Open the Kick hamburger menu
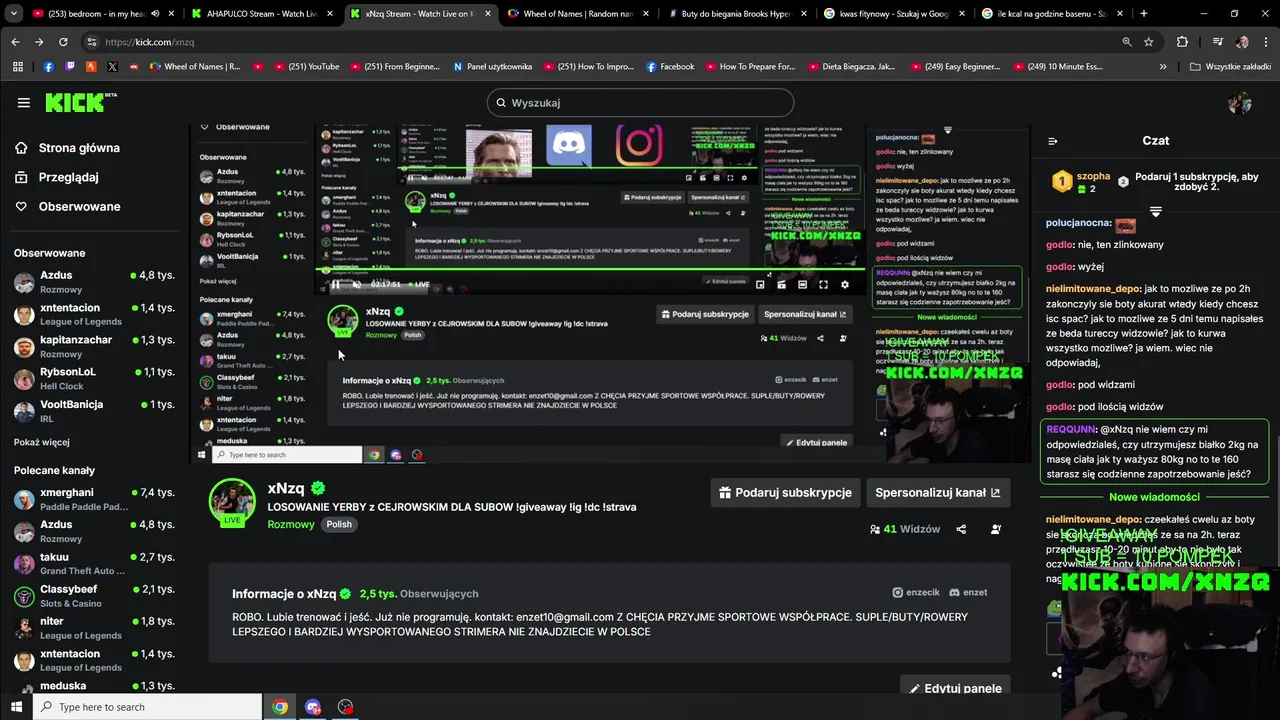The width and height of the screenshot is (1280, 720). pos(23,102)
